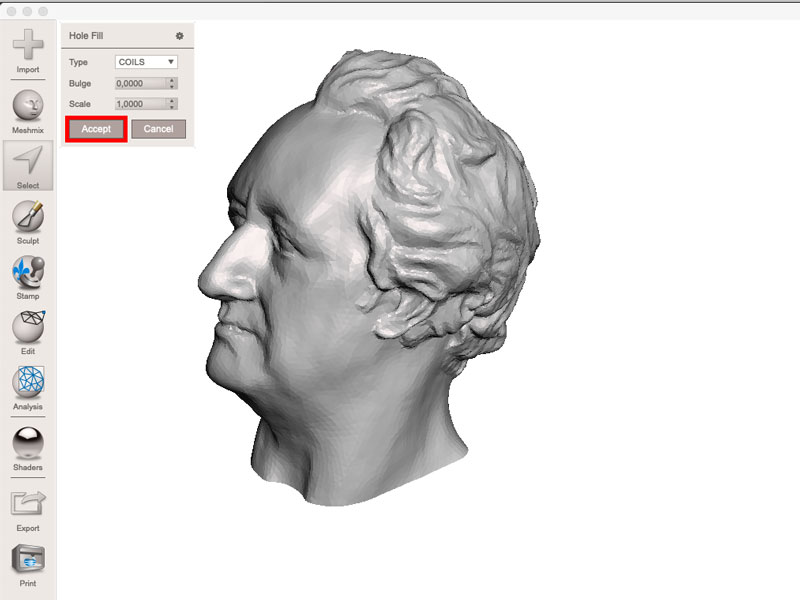Click the Scale label

tap(80, 104)
